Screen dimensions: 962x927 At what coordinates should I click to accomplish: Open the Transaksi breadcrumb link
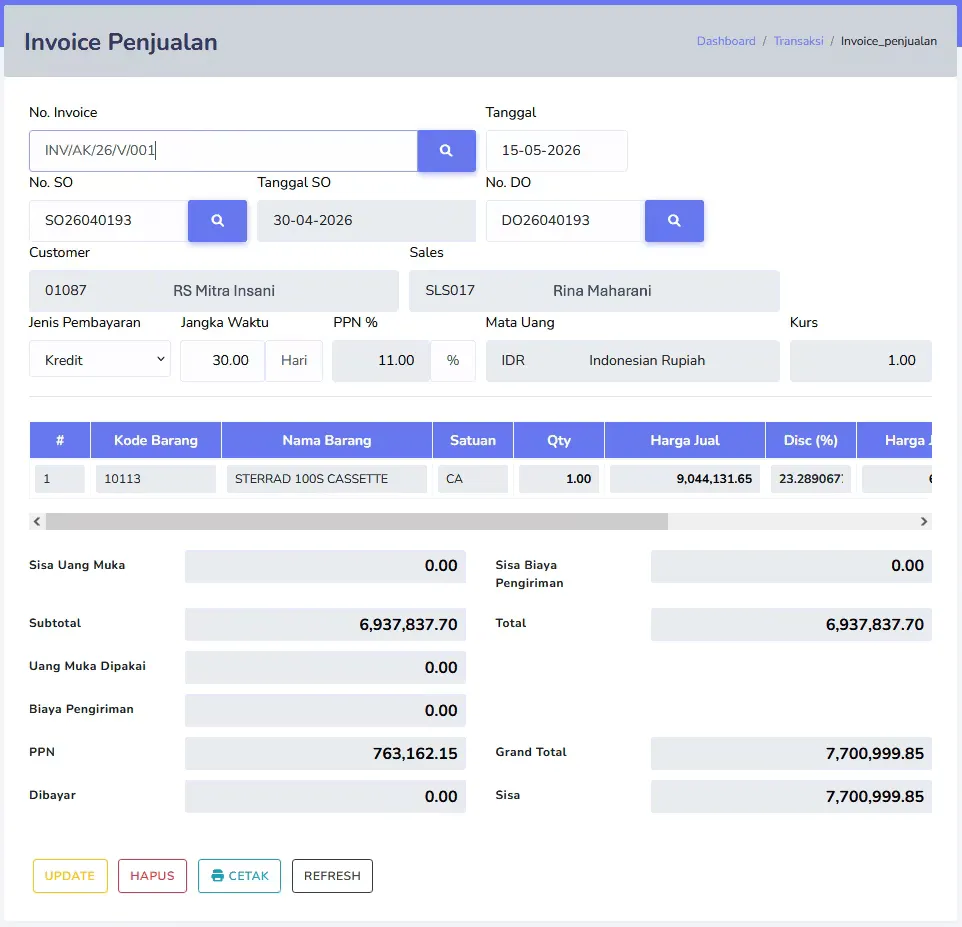[x=798, y=41]
